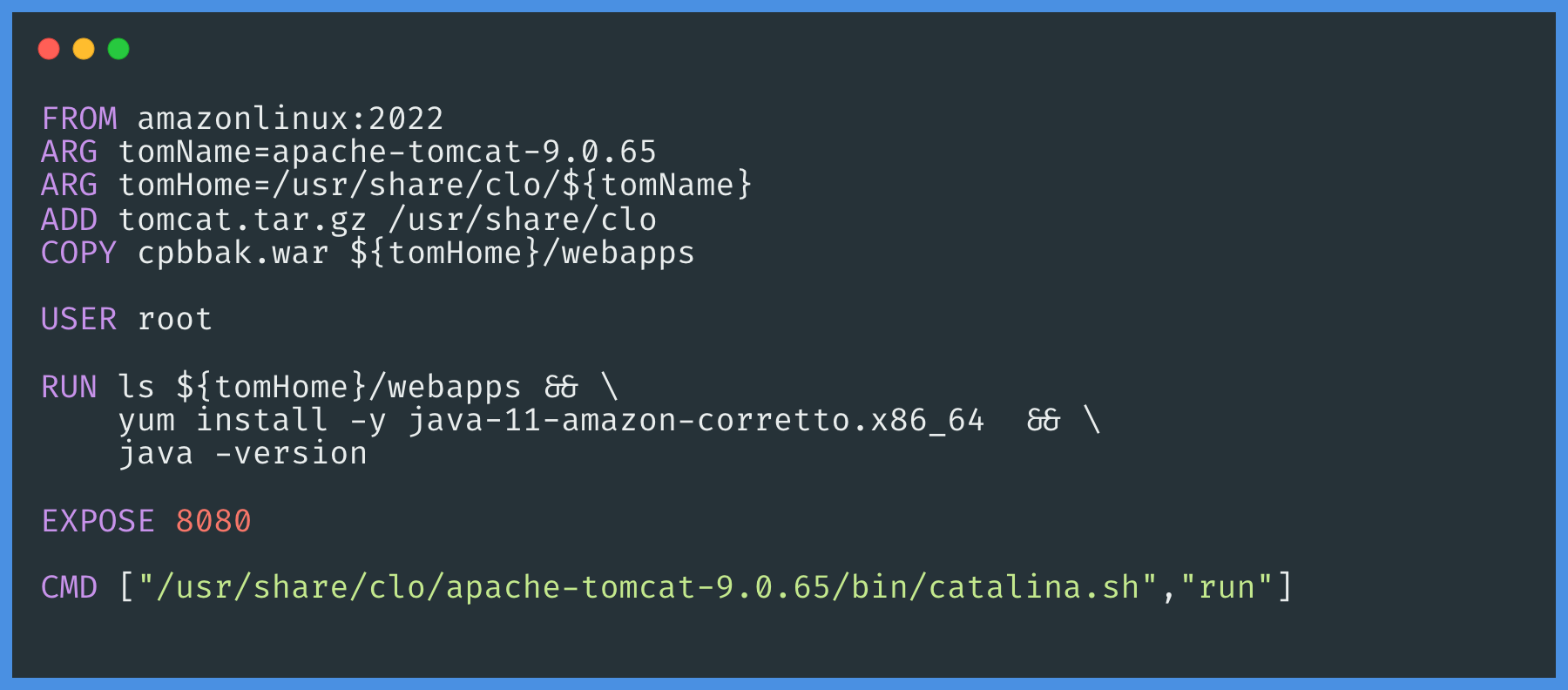Click the FROM keyword
This screenshot has height=690, width=1568.
pyautogui.click(x=79, y=118)
